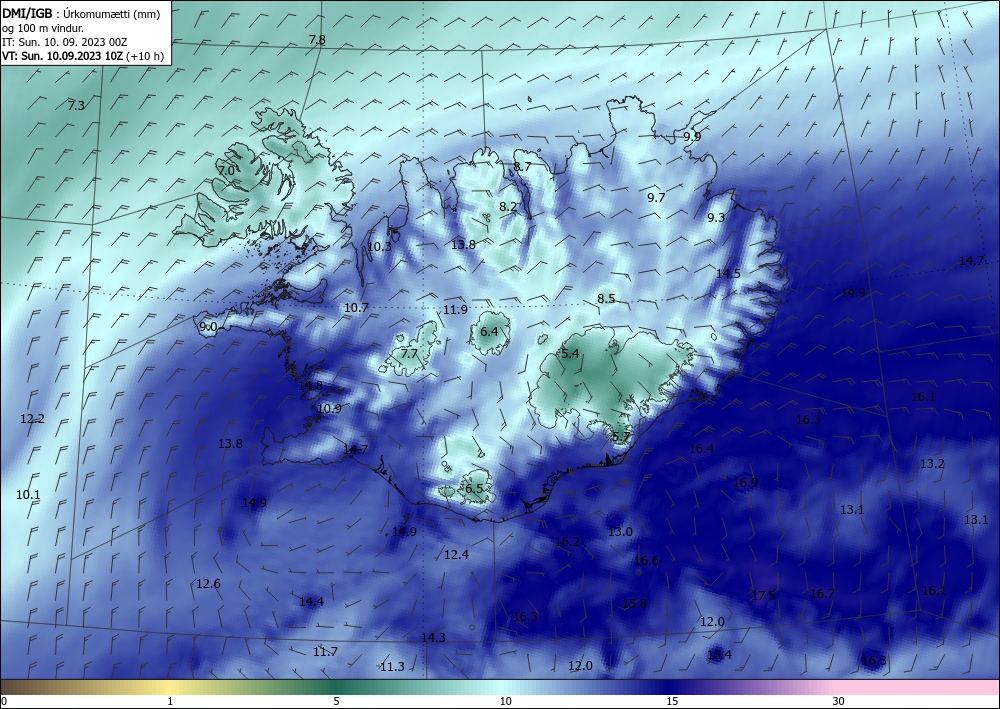Viewport: 1000px width, 709px height.
Task: Click the 9.7 value label
Action: click(656, 198)
